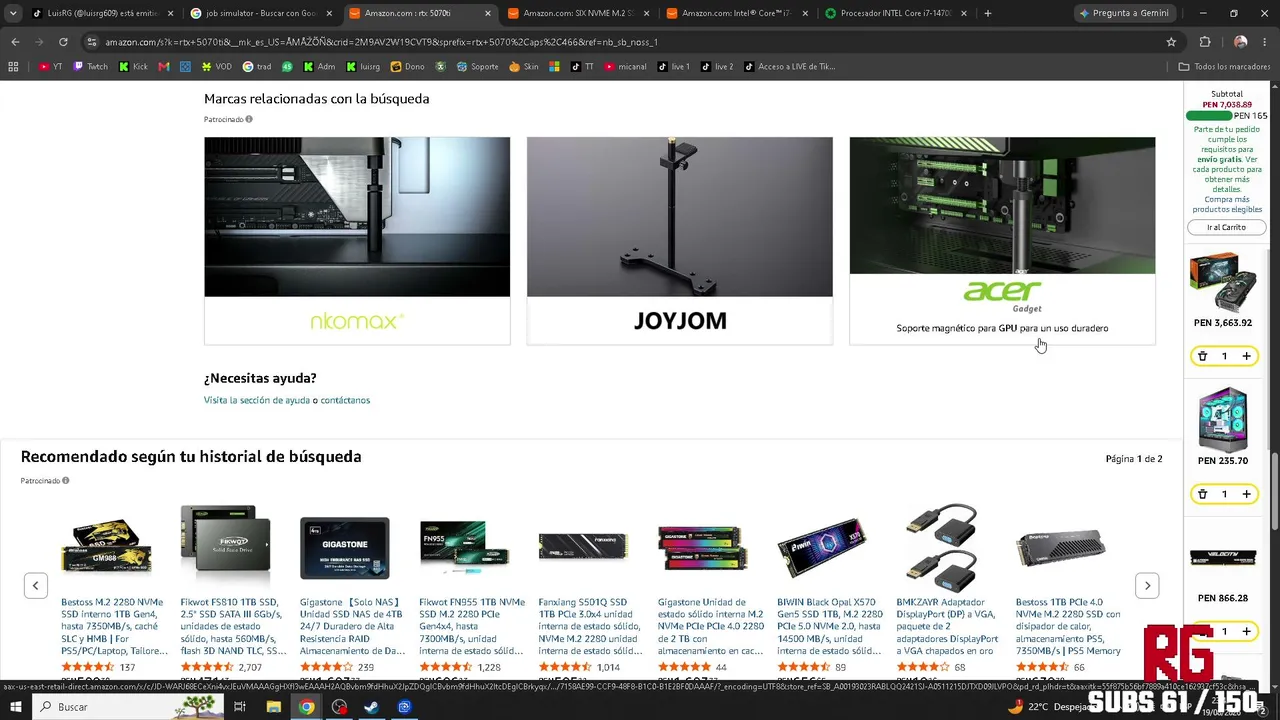1280x720 pixels.
Task: Open the nkomax sponsored brand card
Action: coord(357,241)
